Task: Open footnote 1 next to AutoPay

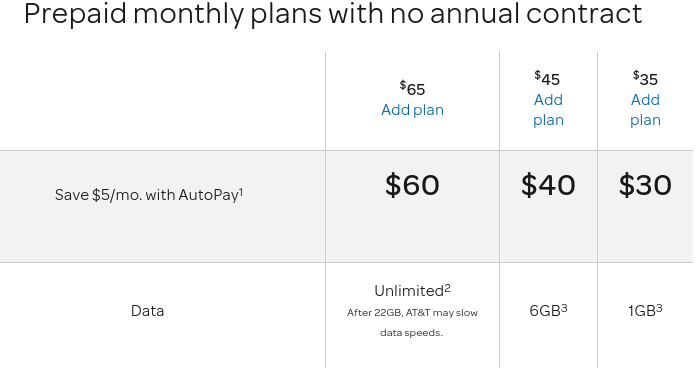Action: click(x=241, y=191)
